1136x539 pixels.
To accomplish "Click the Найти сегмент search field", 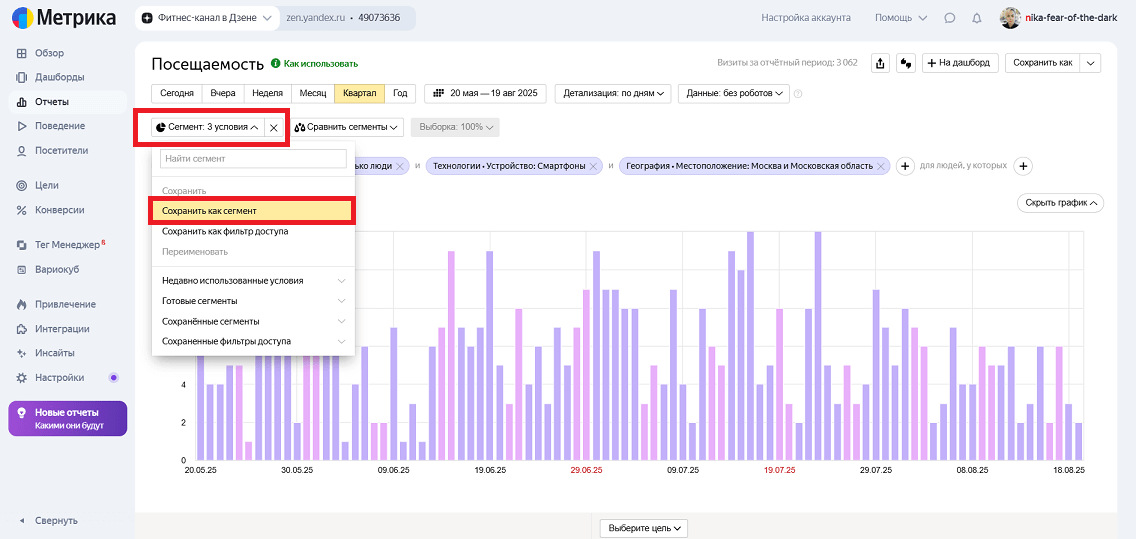I will (253, 158).
